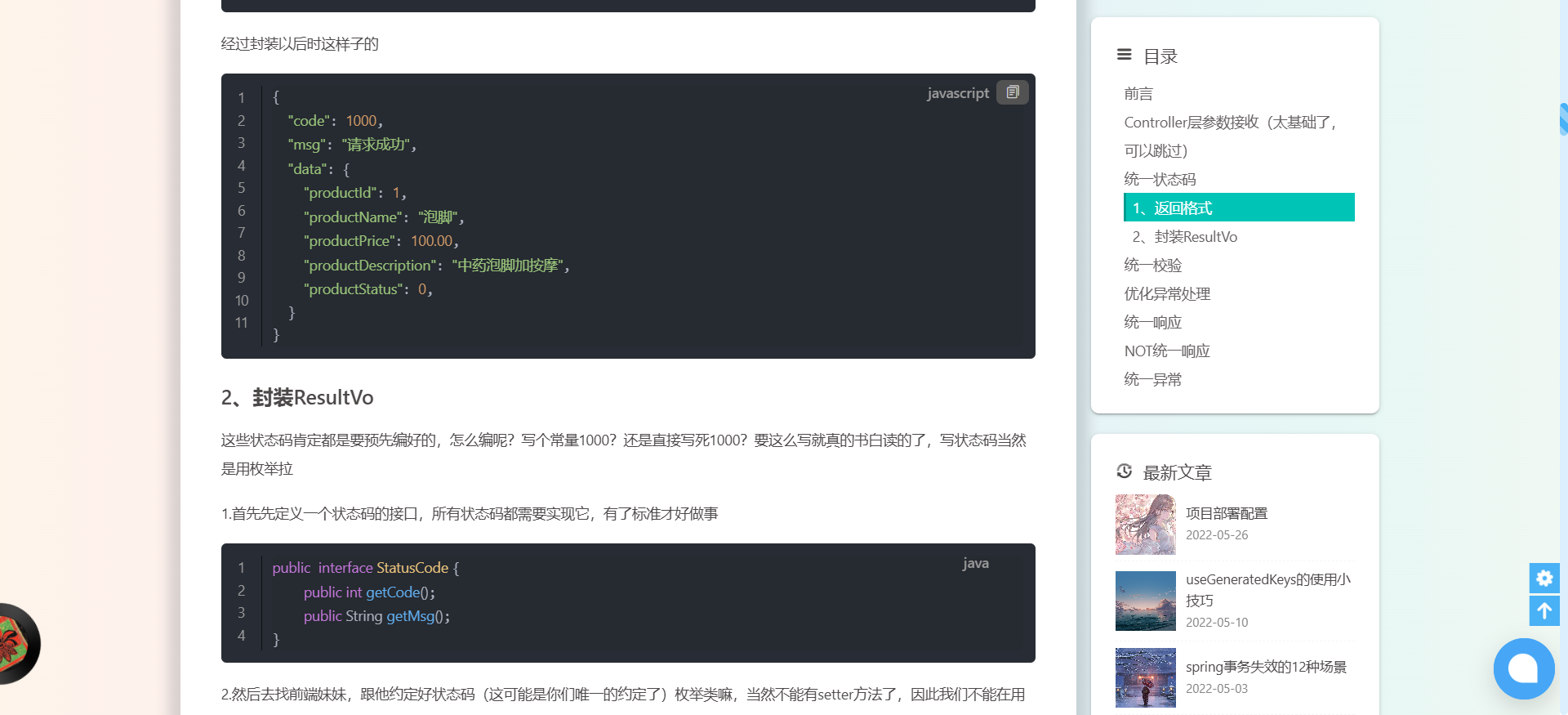Open spring事务失效的12种场景 article

point(1266,667)
